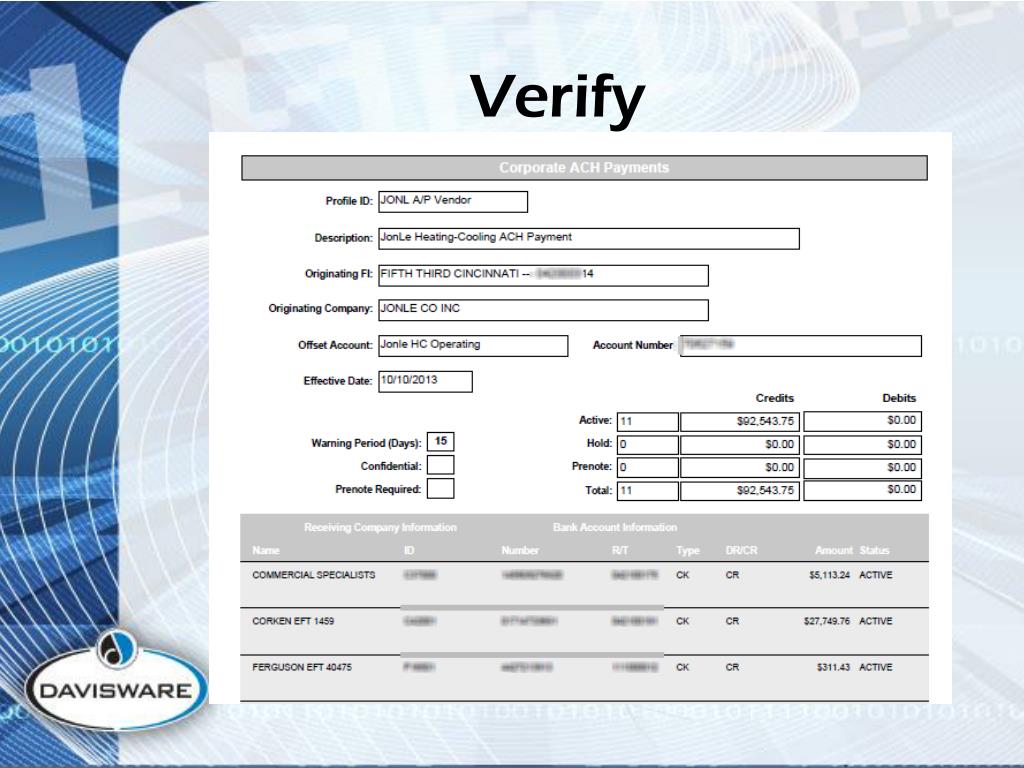Click the Prenote credits amount field
The width and height of the screenshot is (1024, 768).
(739, 468)
